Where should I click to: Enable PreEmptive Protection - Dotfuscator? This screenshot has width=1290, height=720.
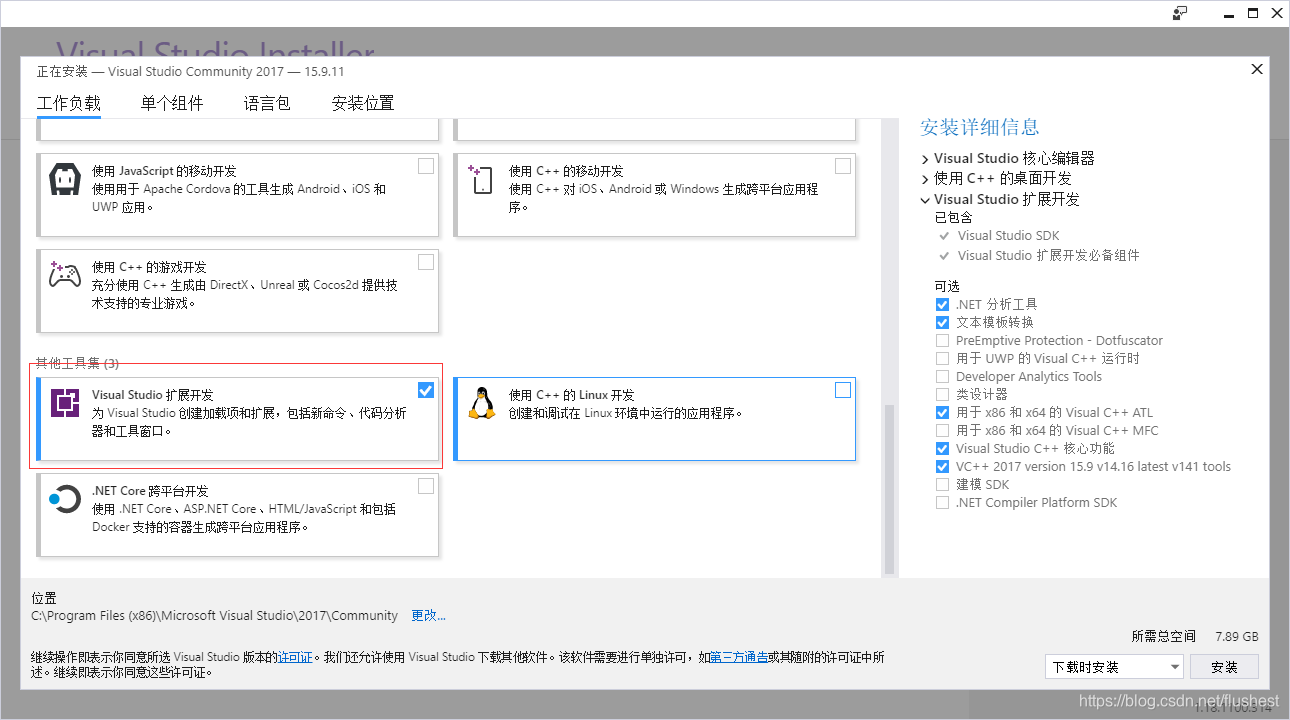[x=942, y=340]
